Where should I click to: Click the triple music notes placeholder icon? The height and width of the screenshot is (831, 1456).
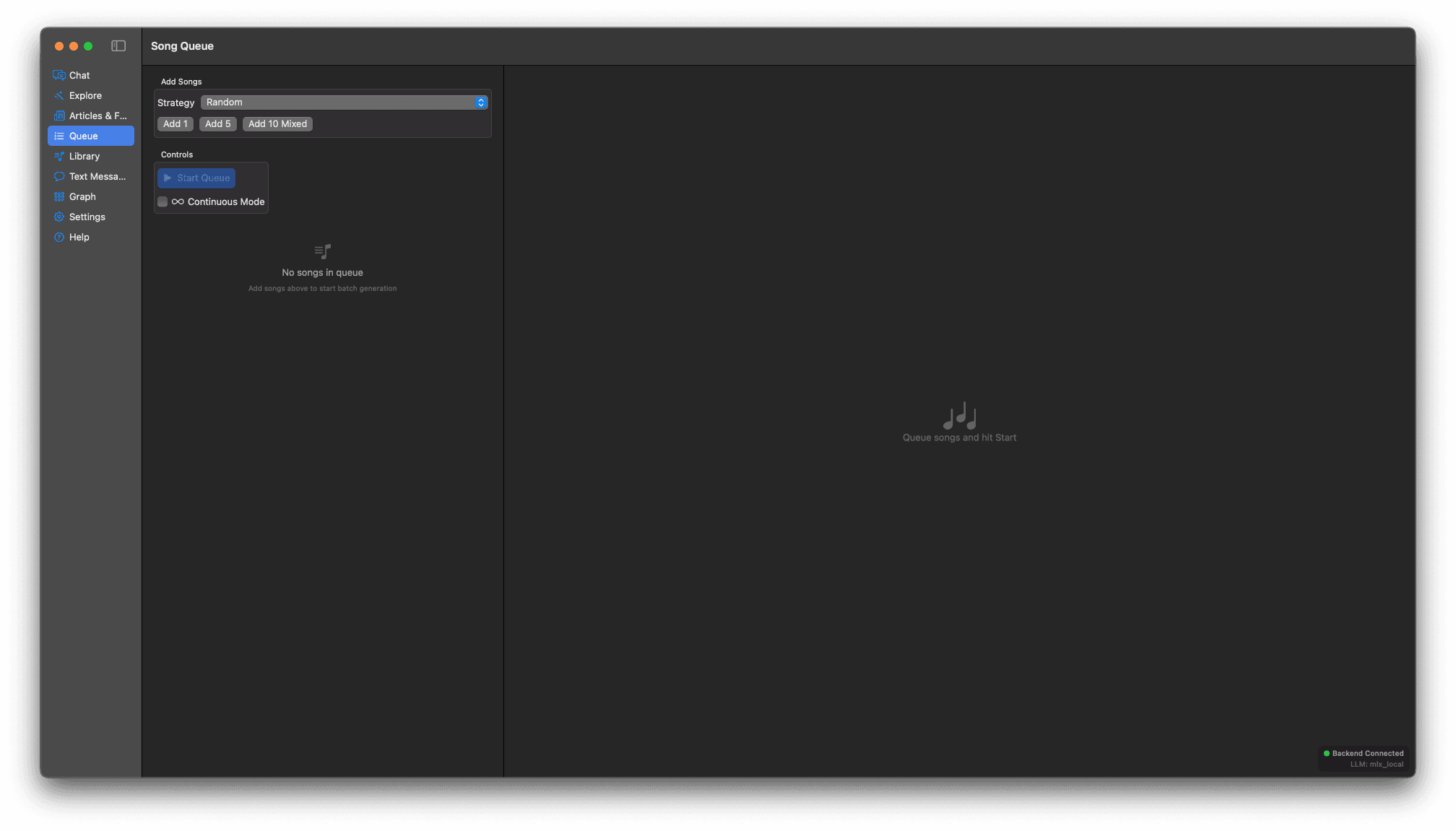(x=960, y=416)
